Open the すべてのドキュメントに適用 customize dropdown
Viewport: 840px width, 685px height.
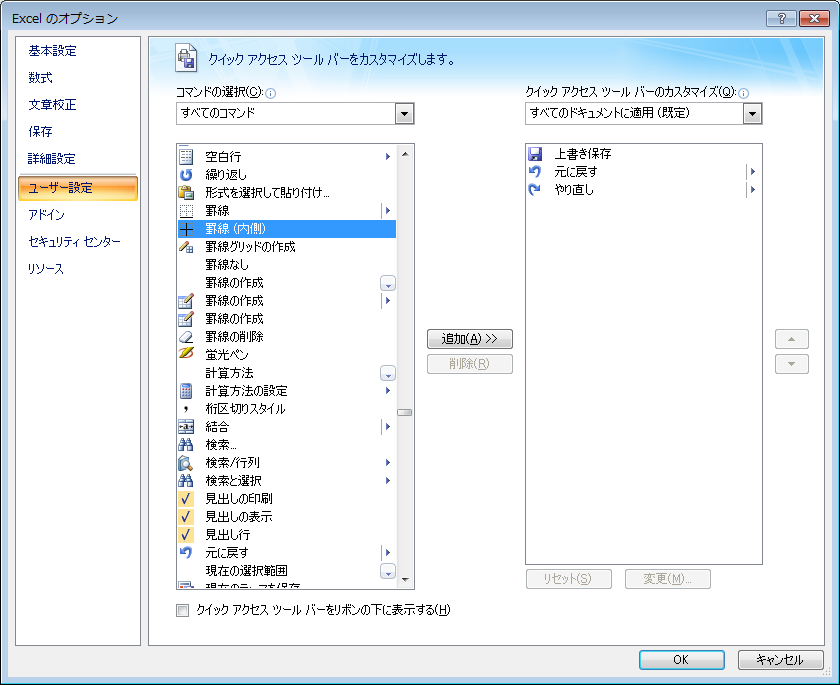pyautogui.click(x=752, y=113)
